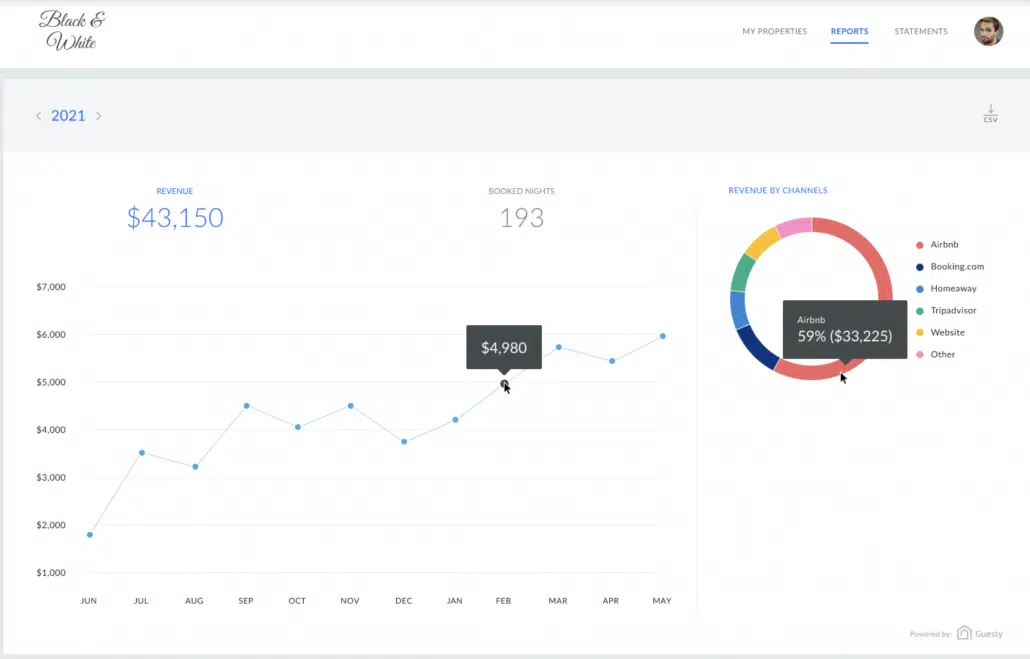Open the My Properties tab
The height and width of the screenshot is (659, 1030).
point(774,31)
